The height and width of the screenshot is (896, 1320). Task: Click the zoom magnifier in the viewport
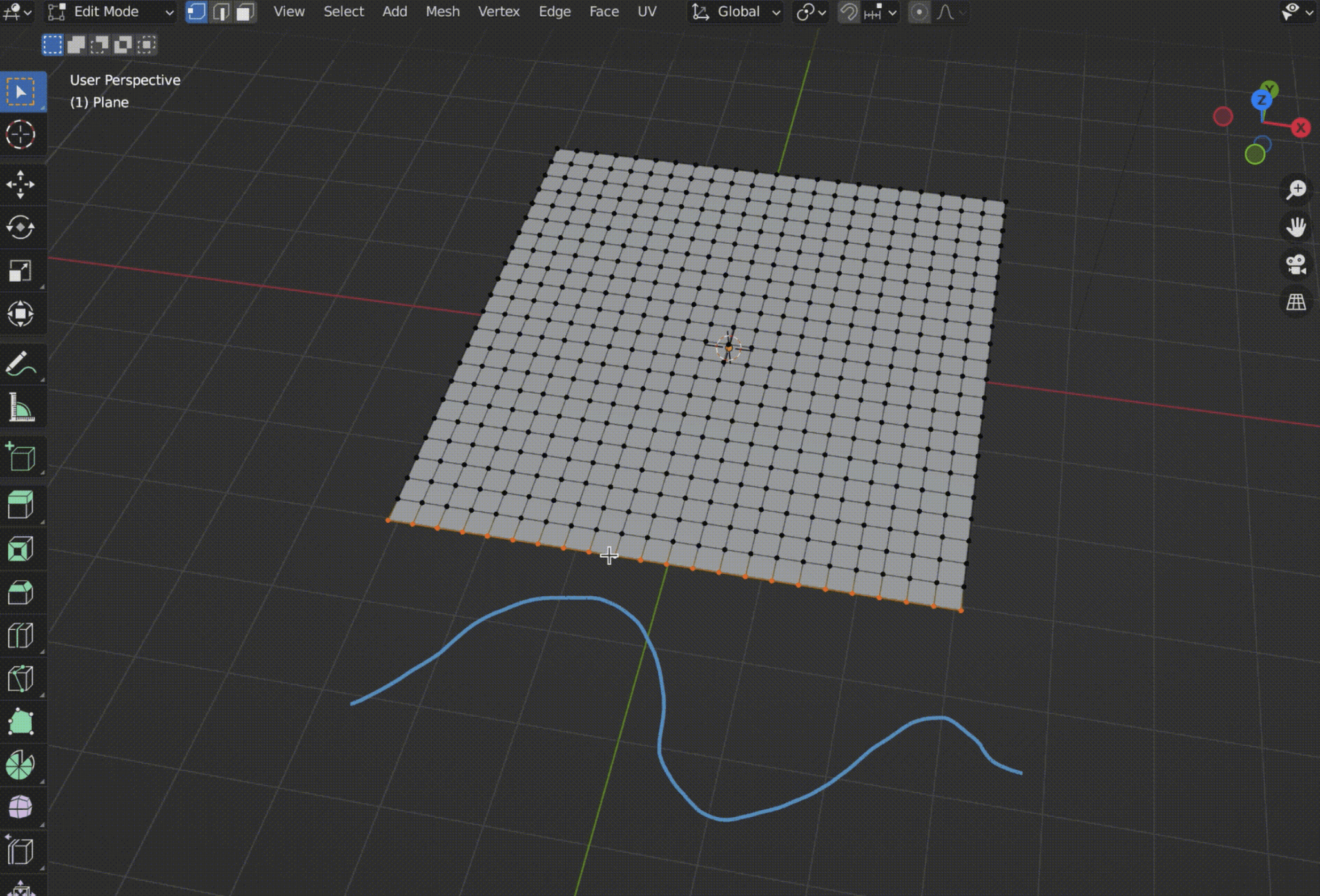[x=1297, y=189]
